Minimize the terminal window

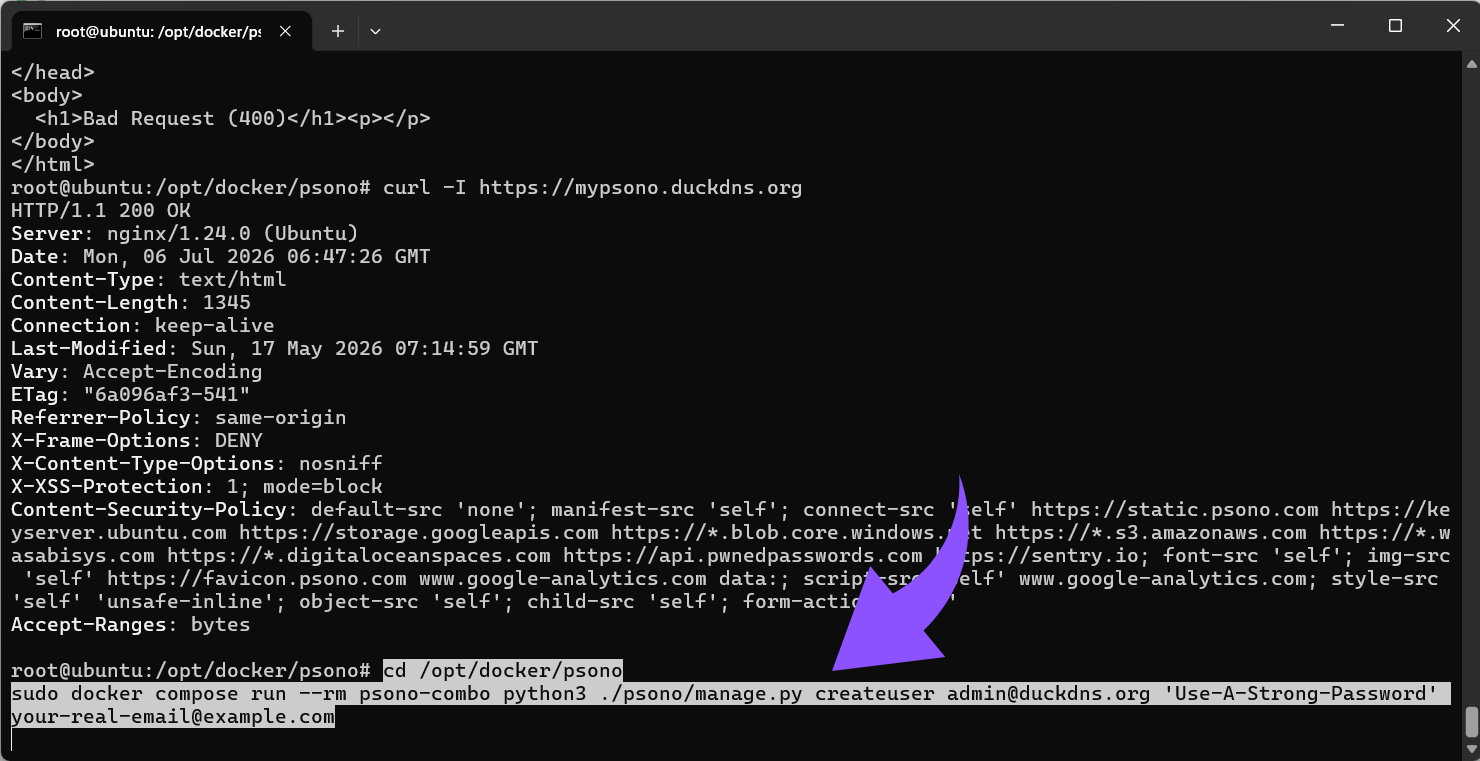pos(1338,26)
